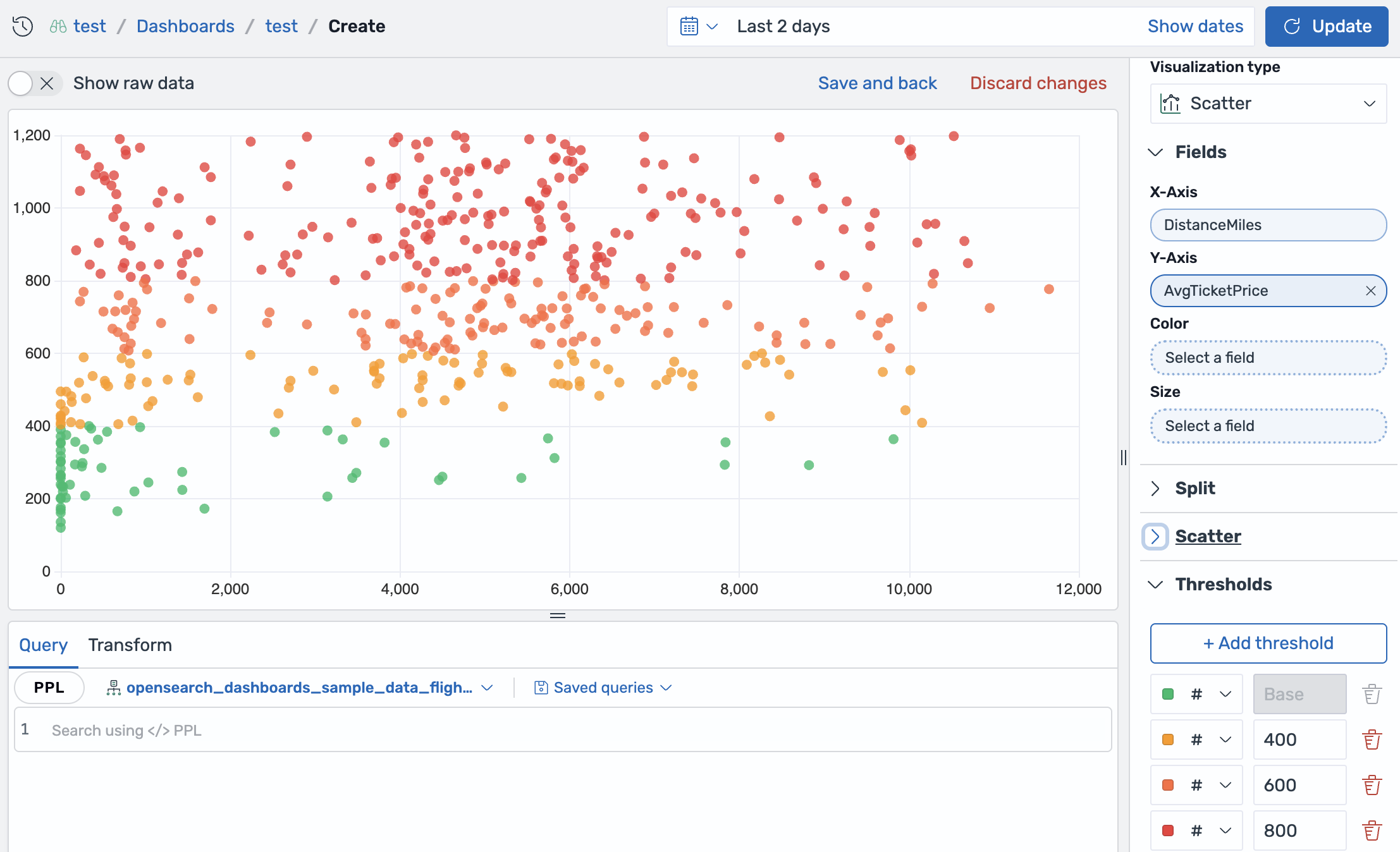Click the index pattern datasource icon
This screenshot has height=852, width=1400.
[x=113, y=688]
